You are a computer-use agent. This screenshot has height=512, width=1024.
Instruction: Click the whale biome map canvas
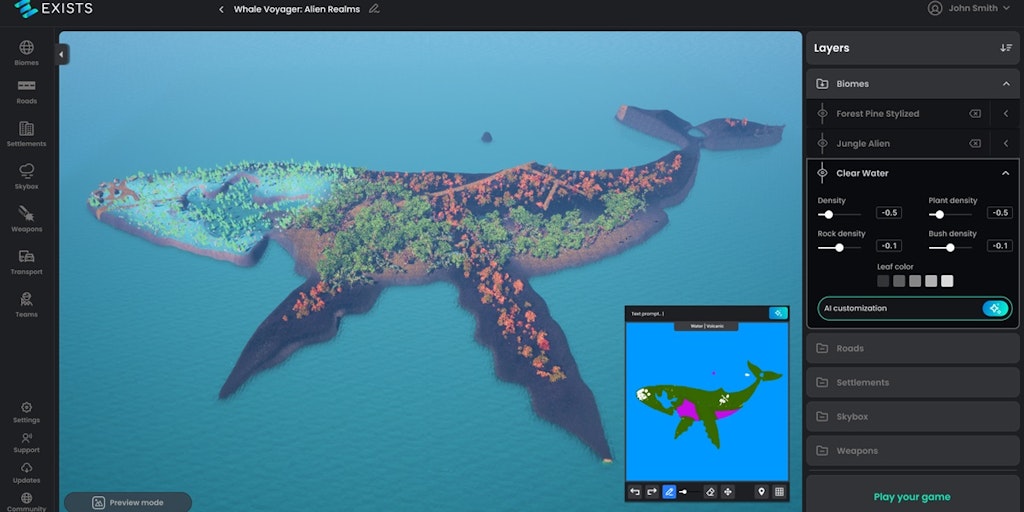point(707,401)
